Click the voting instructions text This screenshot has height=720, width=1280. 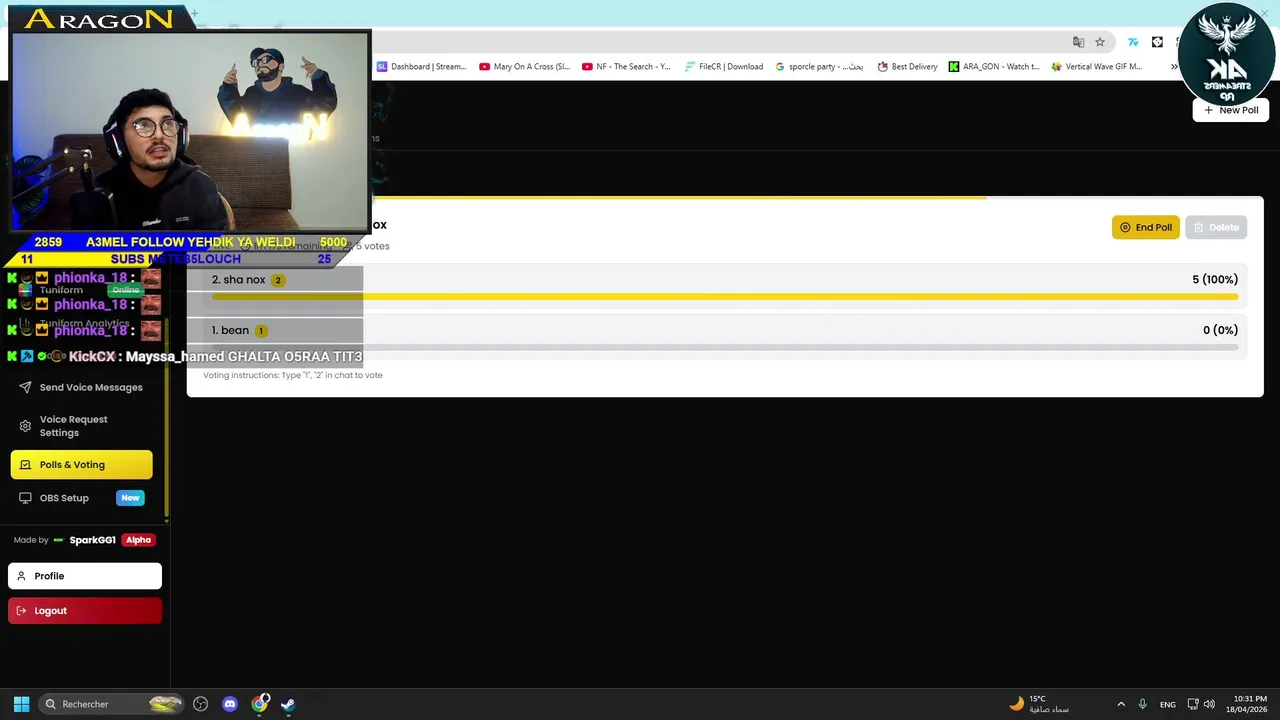click(x=293, y=375)
